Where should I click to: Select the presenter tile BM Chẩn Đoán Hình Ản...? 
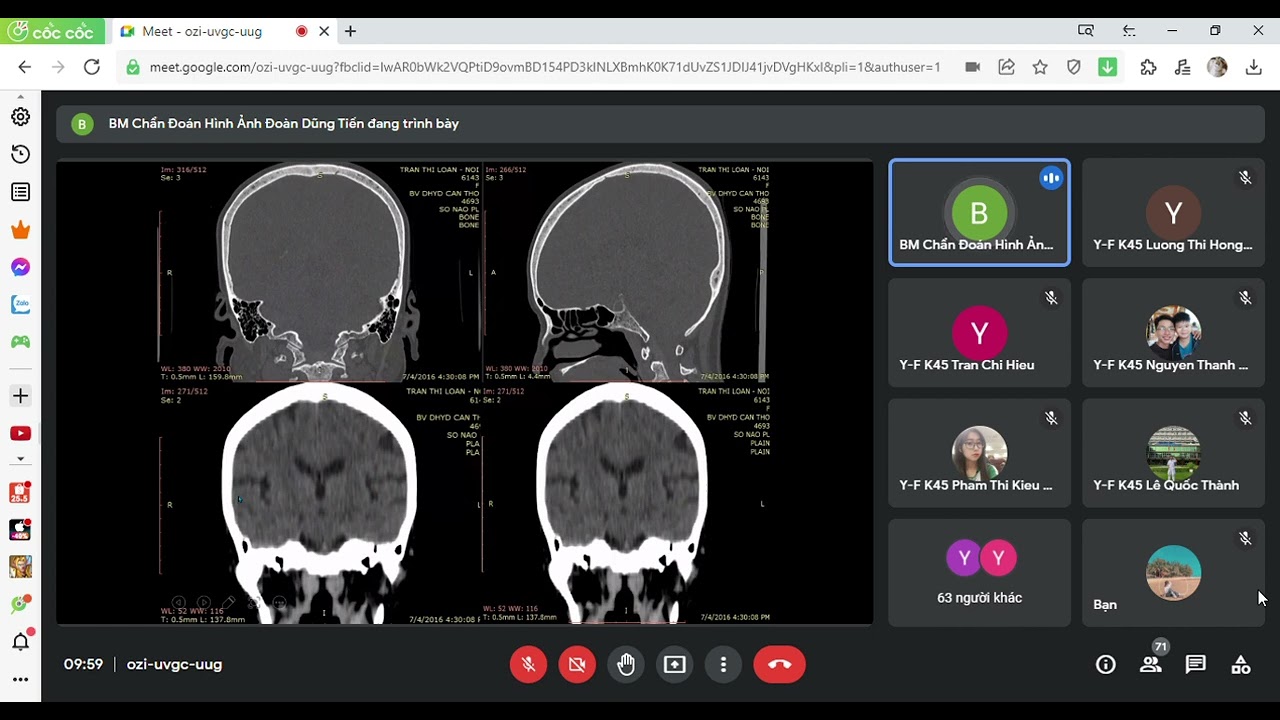click(x=979, y=213)
